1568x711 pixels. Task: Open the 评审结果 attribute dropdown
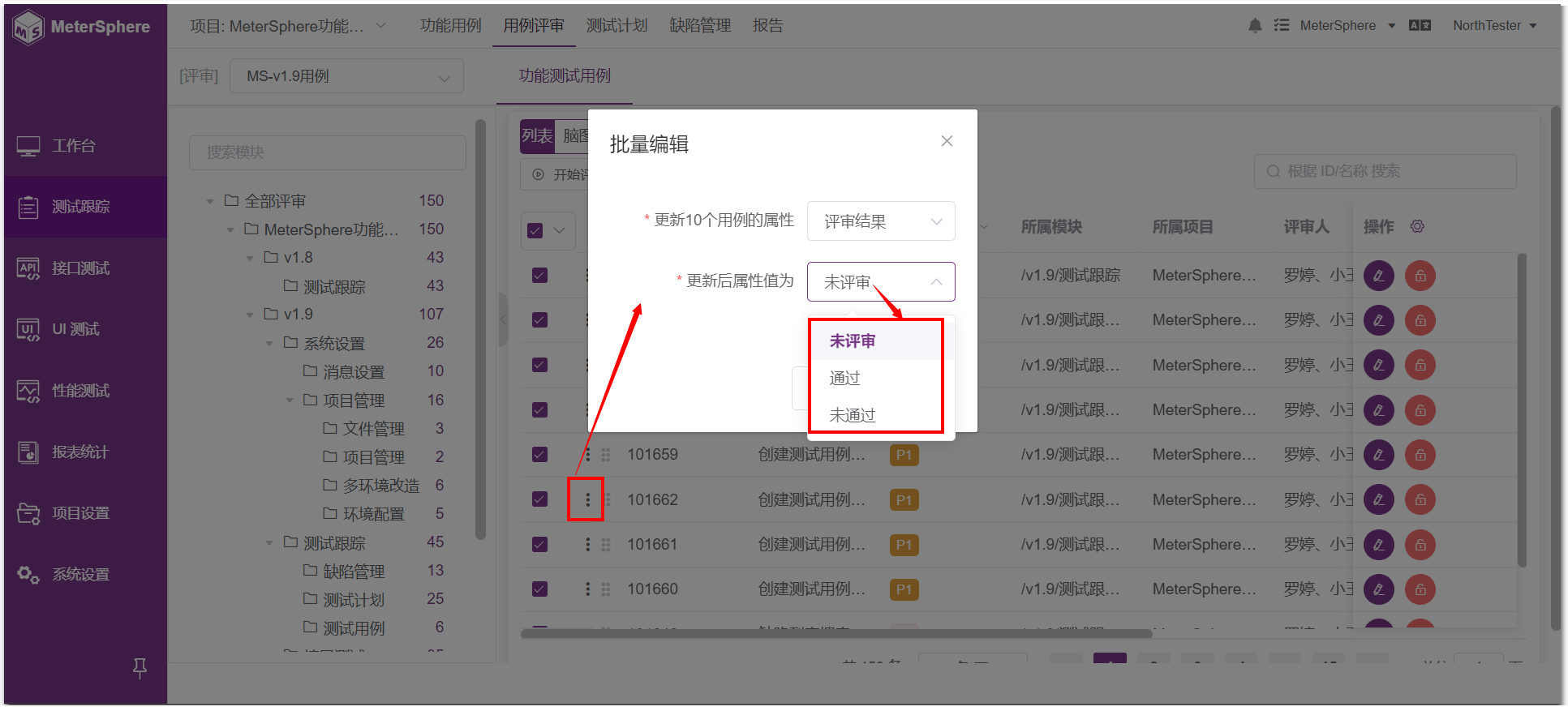click(881, 221)
